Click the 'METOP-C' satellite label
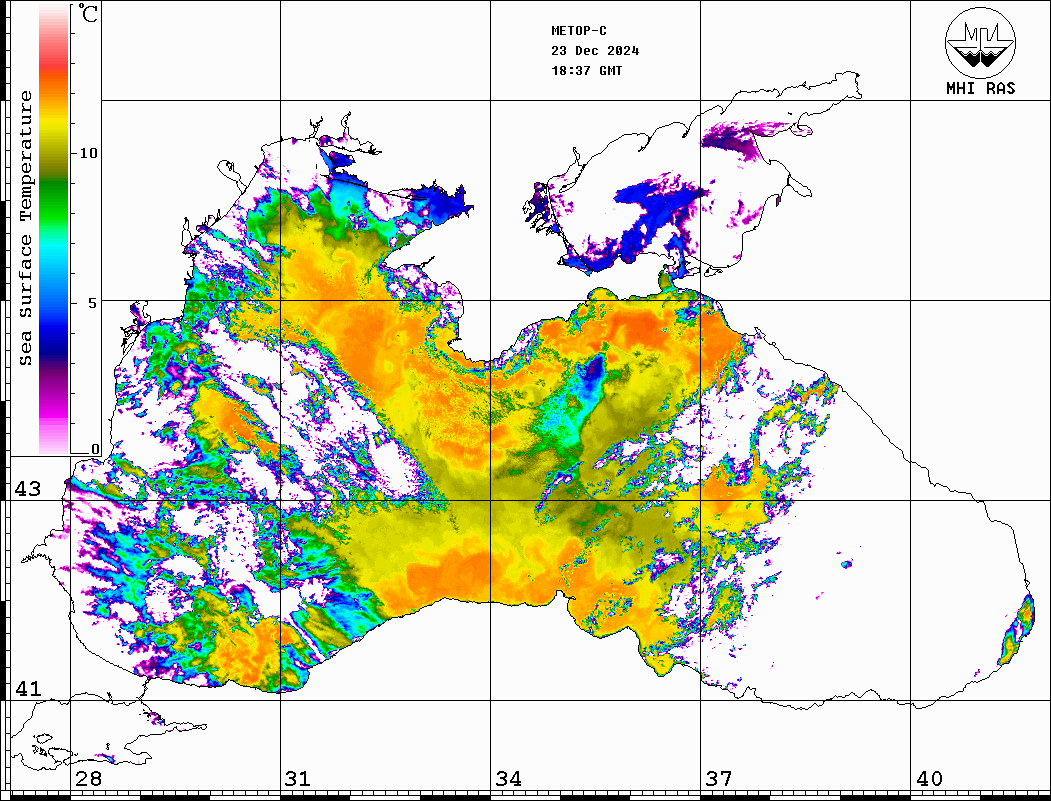Viewport: 1051px width, 801px height. pos(579,31)
